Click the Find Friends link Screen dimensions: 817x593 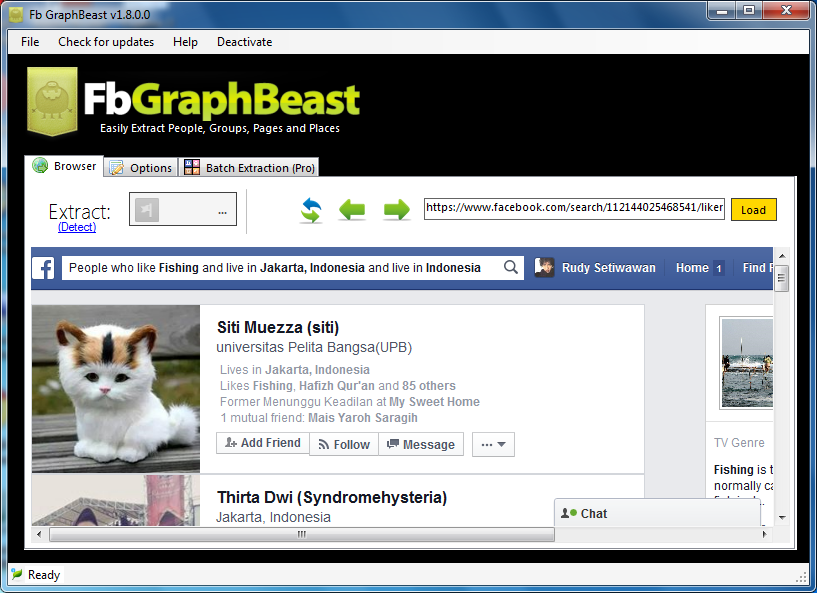pyautogui.click(x=758, y=268)
